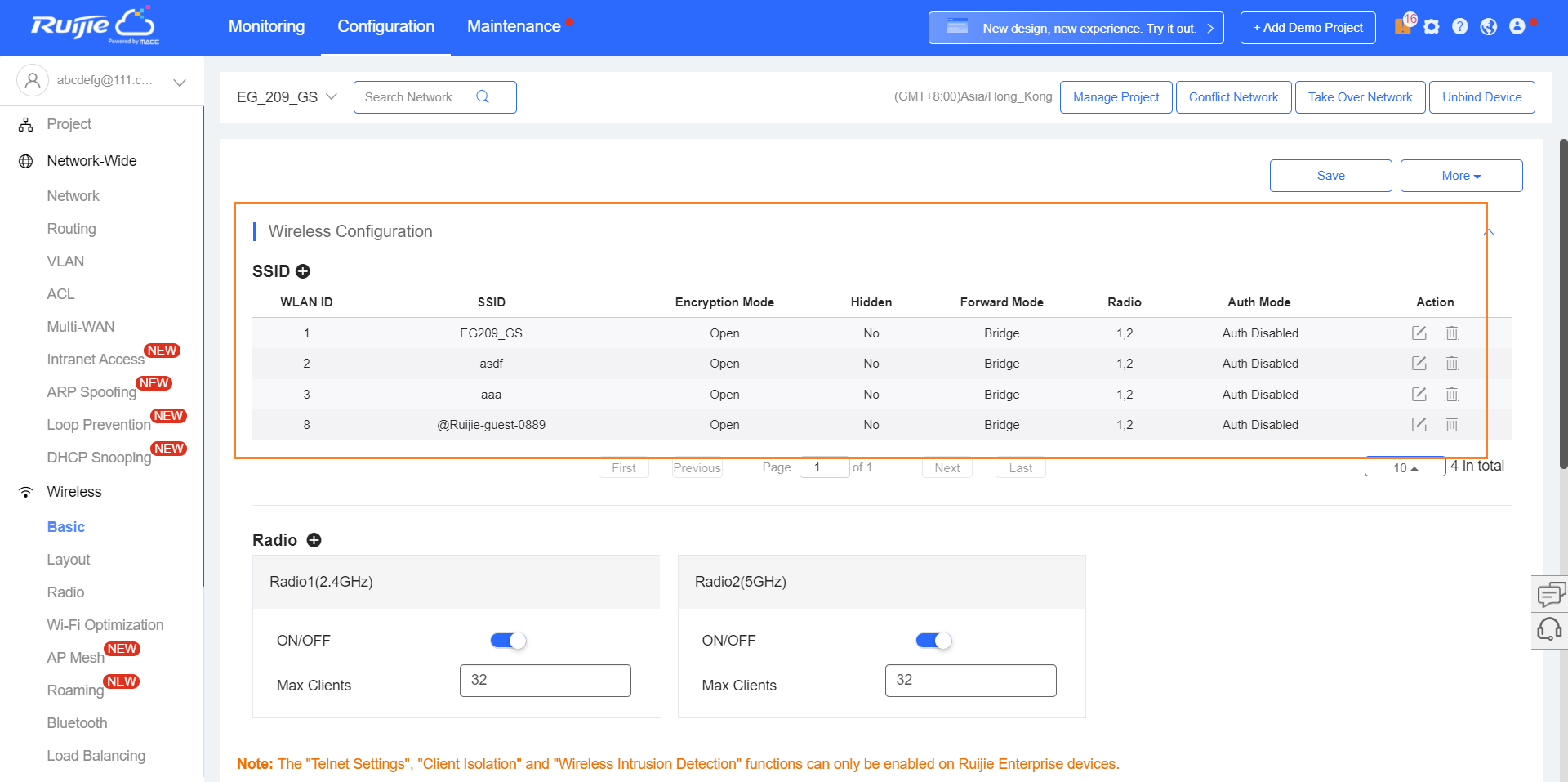Click the user avatar in sidebar
Image resolution: width=1568 pixels, height=782 pixels.
tap(33, 80)
